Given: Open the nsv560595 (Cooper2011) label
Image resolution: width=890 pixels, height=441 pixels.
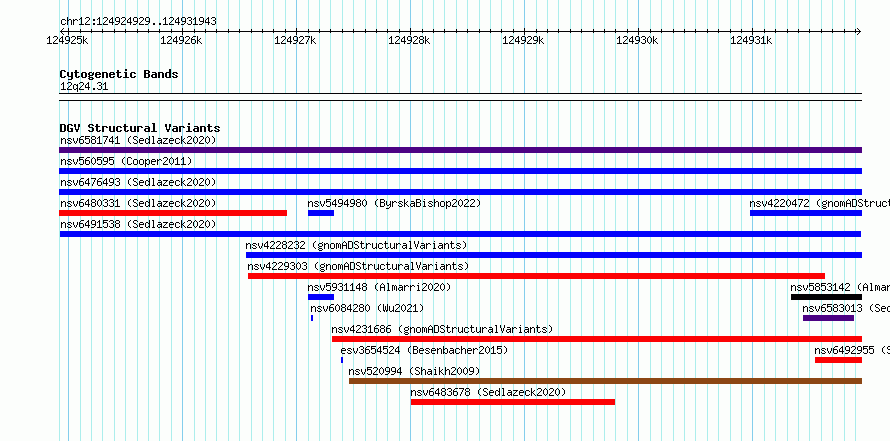Looking at the screenshot, I should [126, 161].
